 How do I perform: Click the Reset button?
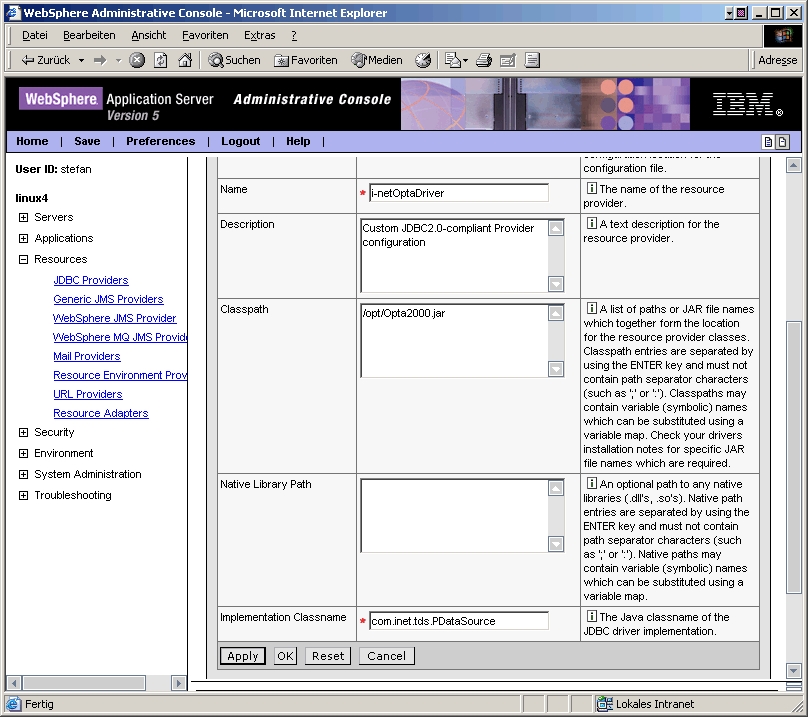coord(328,656)
